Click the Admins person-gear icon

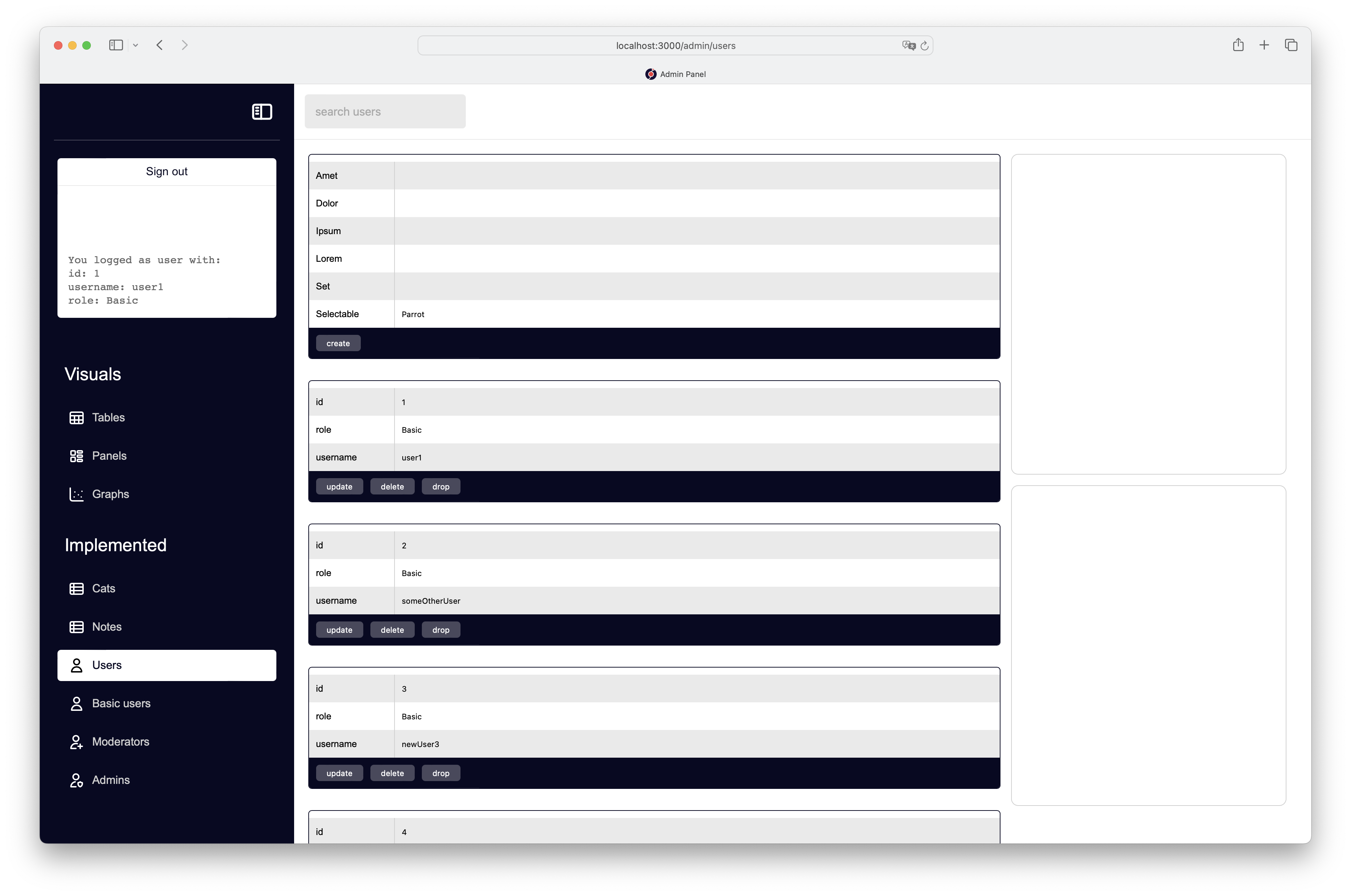point(77,780)
